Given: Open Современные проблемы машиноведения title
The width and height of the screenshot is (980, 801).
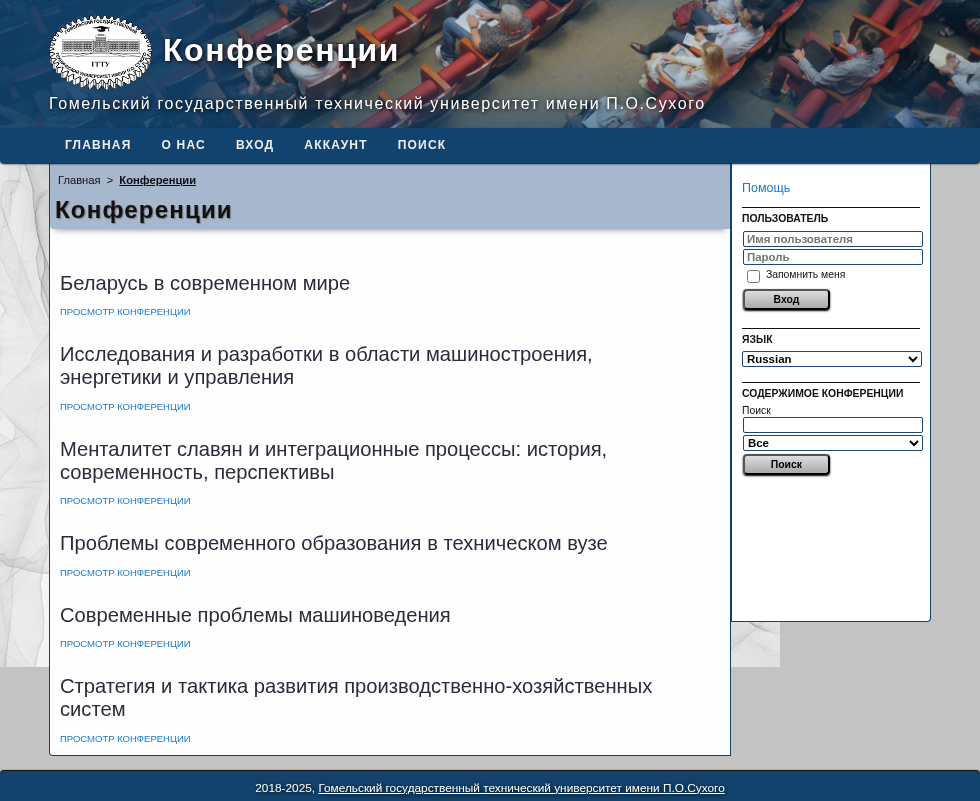Looking at the screenshot, I should (255, 615).
